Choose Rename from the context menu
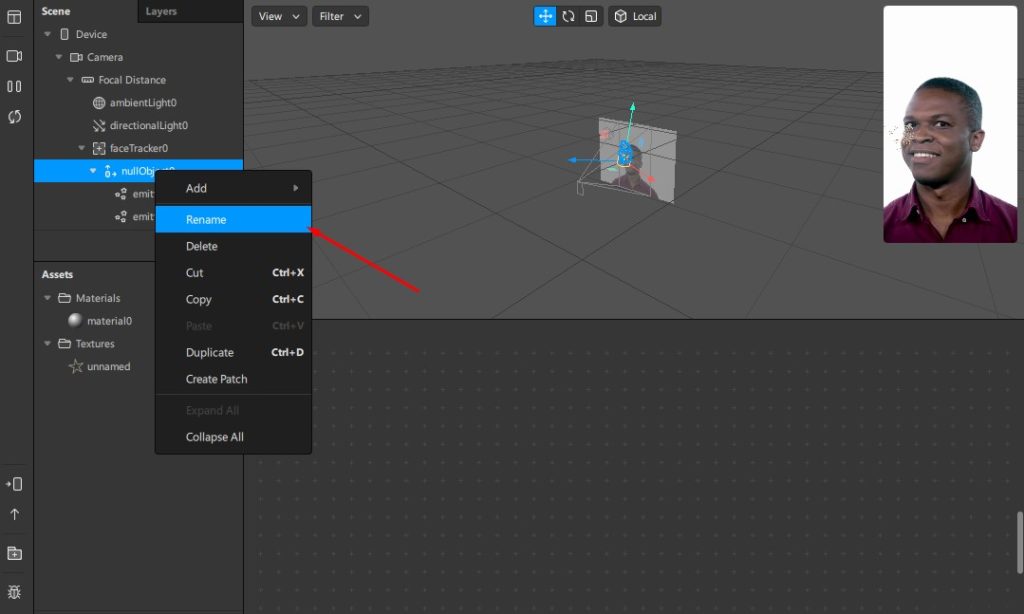The height and width of the screenshot is (614, 1024). click(x=206, y=220)
